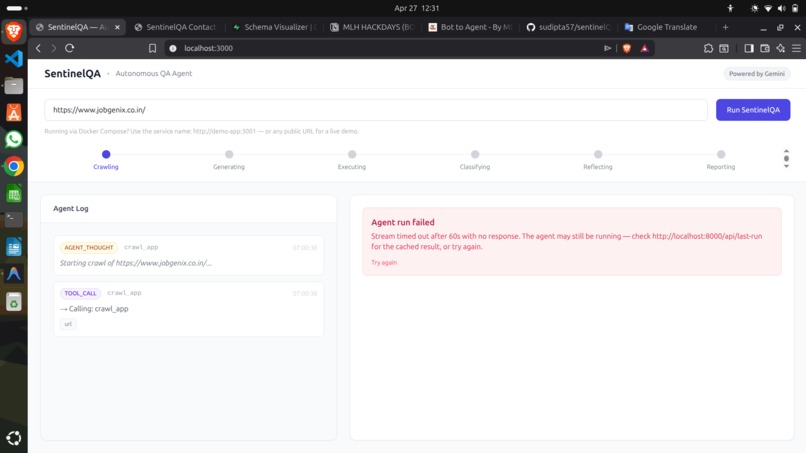Bookmark this page with the bookmark icon
Viewport: 806px width, 453px height.
(152, 48)
